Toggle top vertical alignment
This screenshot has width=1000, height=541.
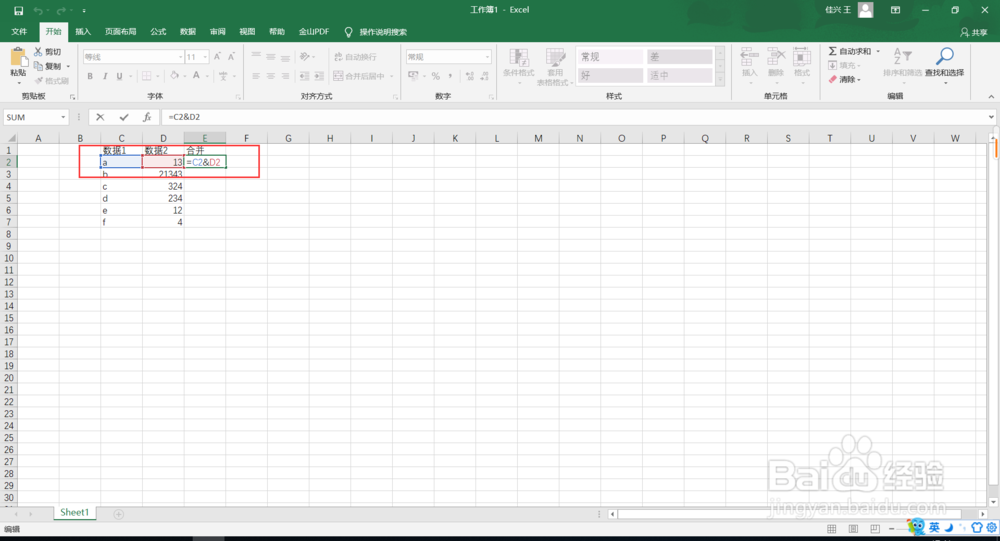pos(256,57)
